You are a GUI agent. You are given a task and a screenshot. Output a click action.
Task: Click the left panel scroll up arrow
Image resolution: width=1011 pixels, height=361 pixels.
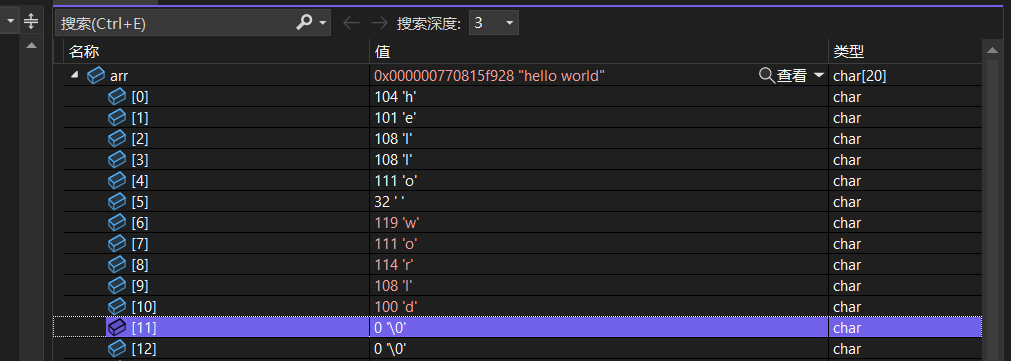pos(31,46)
